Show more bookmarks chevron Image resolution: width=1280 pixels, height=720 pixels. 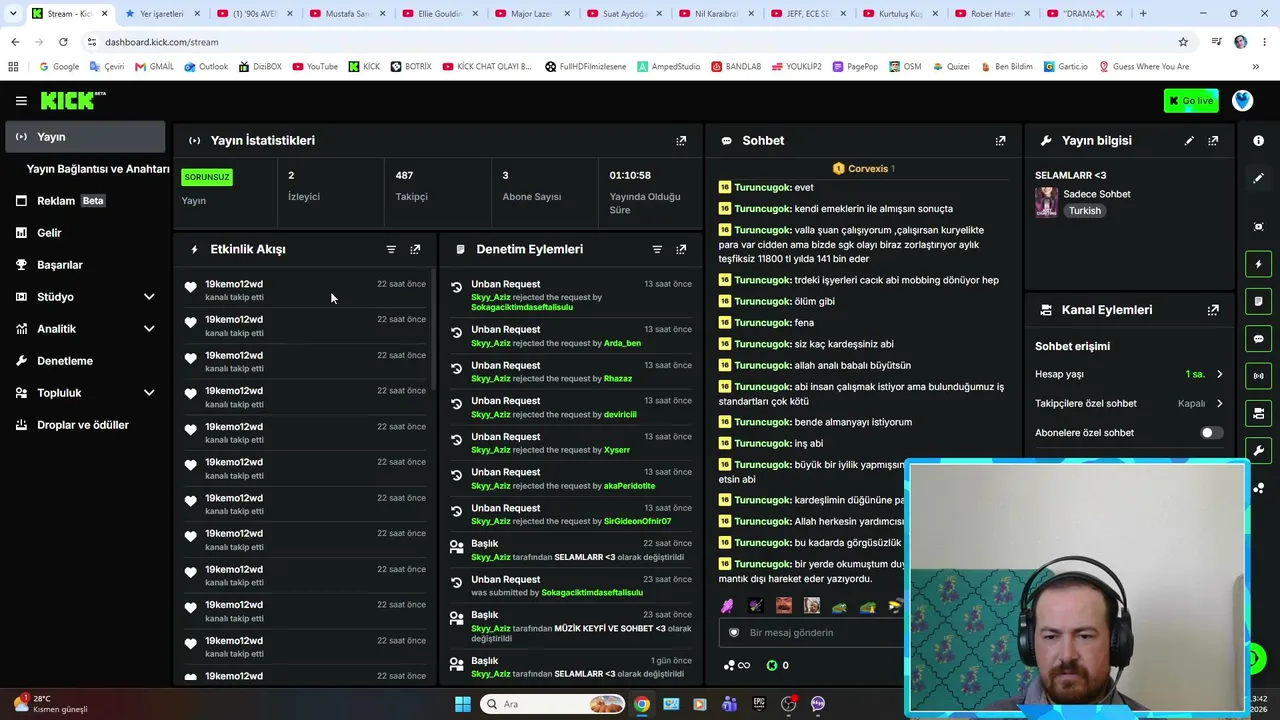1255,67
